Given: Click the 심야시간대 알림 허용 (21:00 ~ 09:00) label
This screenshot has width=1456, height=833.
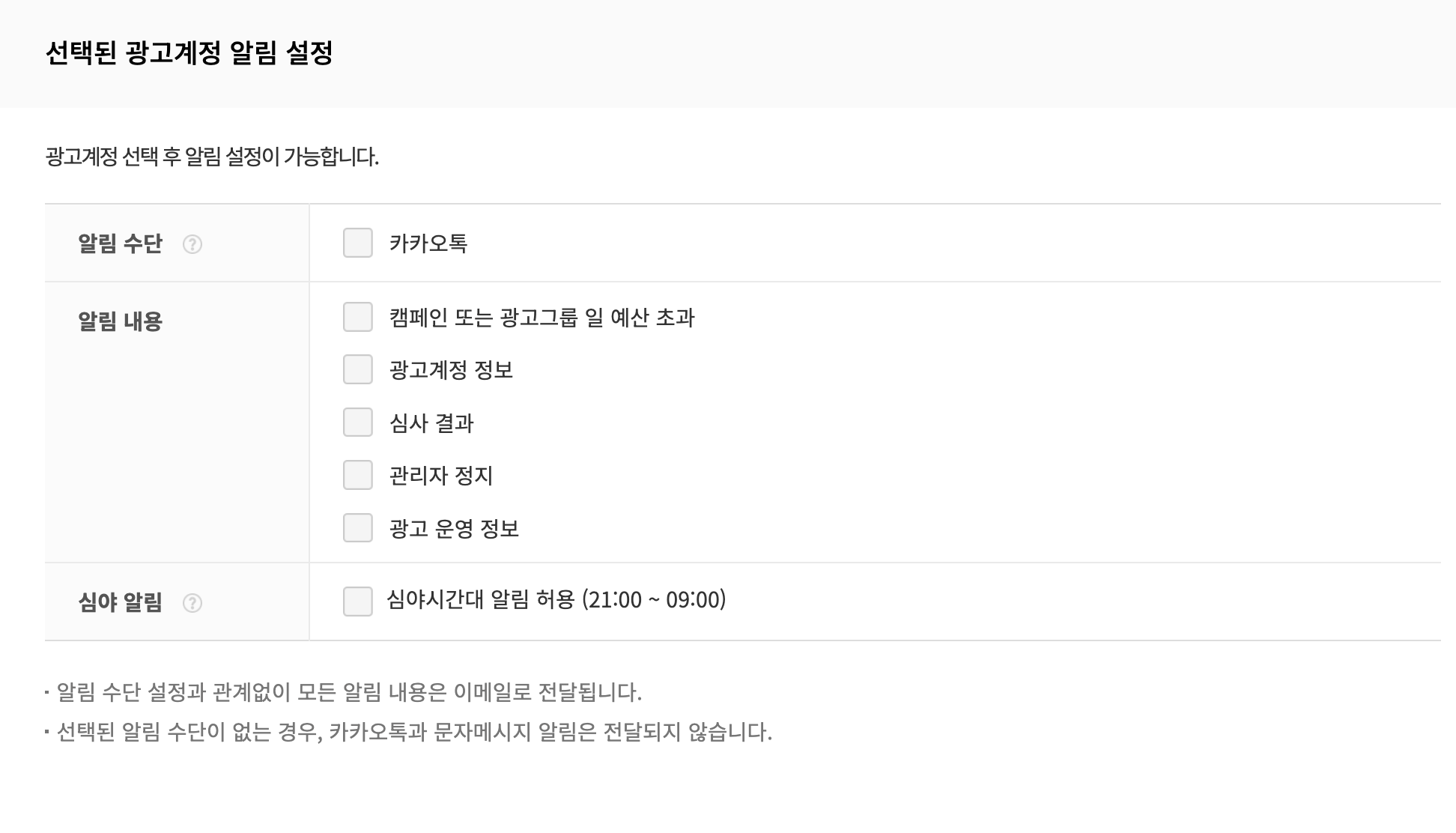Looking at the screenshot, I should tap(556, 600).
